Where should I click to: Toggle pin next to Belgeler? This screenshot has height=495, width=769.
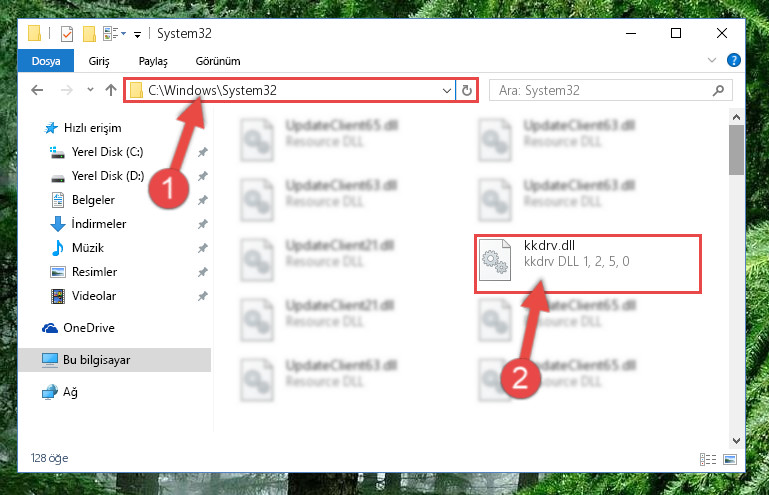203,200
